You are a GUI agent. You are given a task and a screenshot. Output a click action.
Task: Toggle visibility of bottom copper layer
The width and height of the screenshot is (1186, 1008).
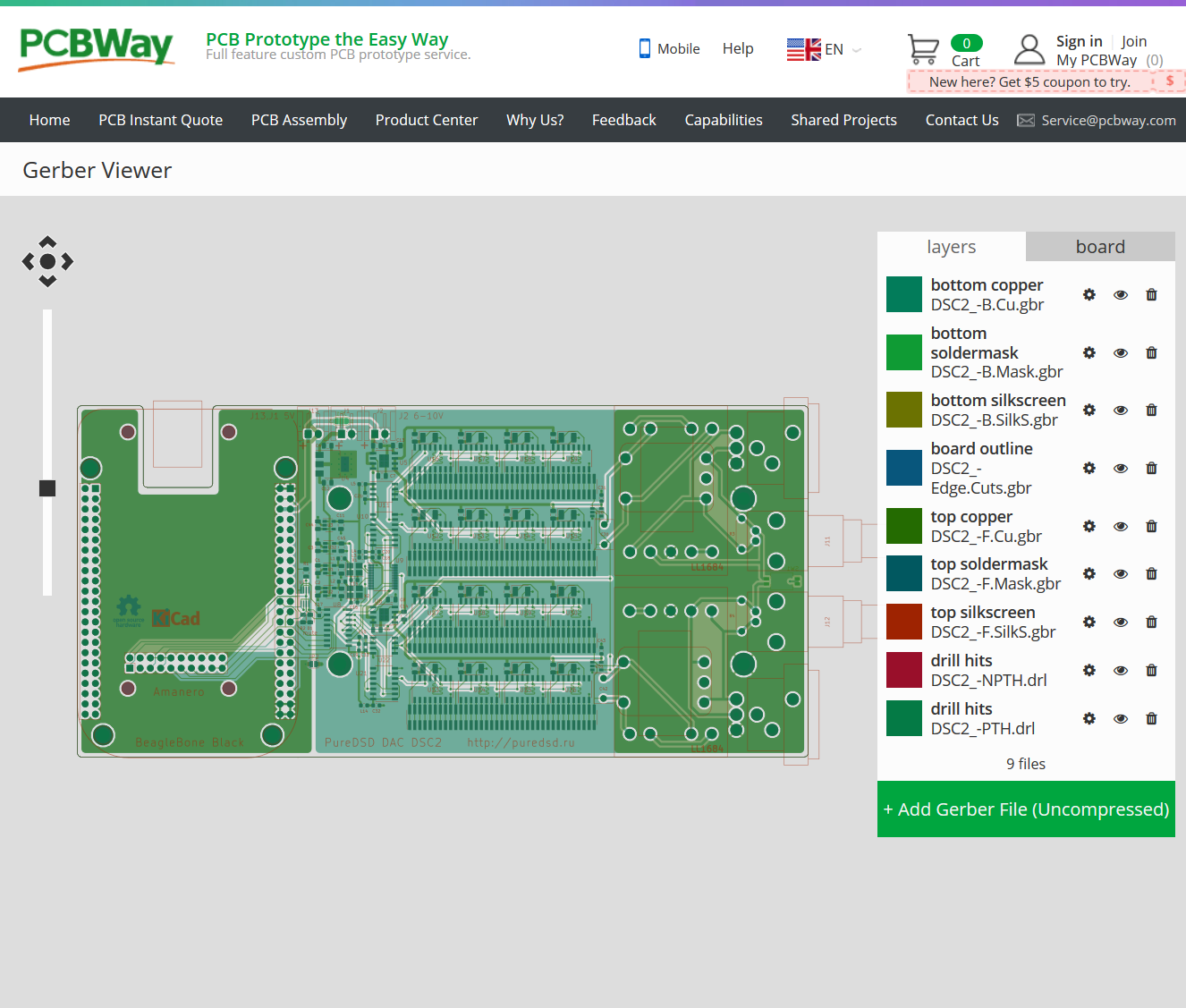[1120, 294]
